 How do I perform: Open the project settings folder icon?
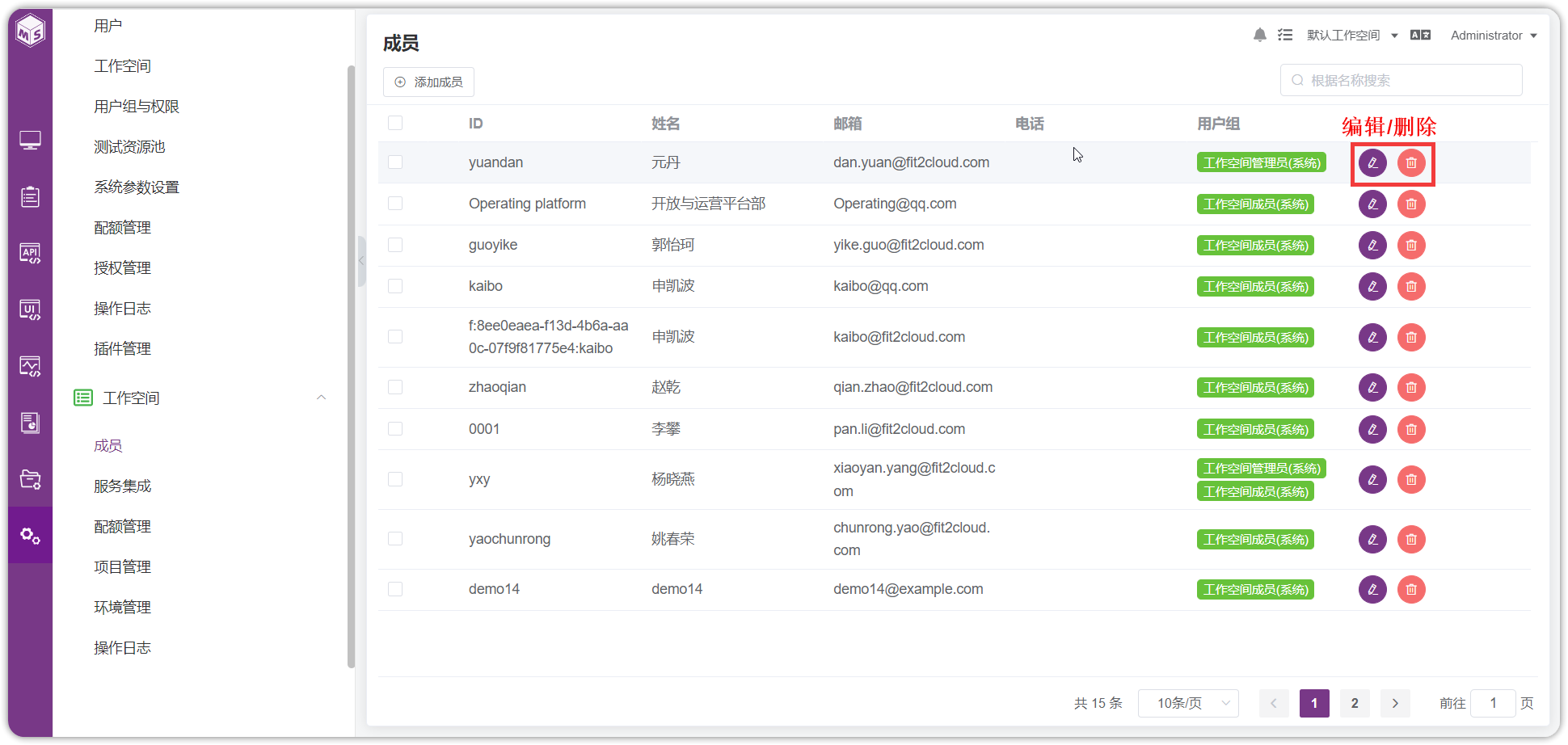(x=31, y=479)
